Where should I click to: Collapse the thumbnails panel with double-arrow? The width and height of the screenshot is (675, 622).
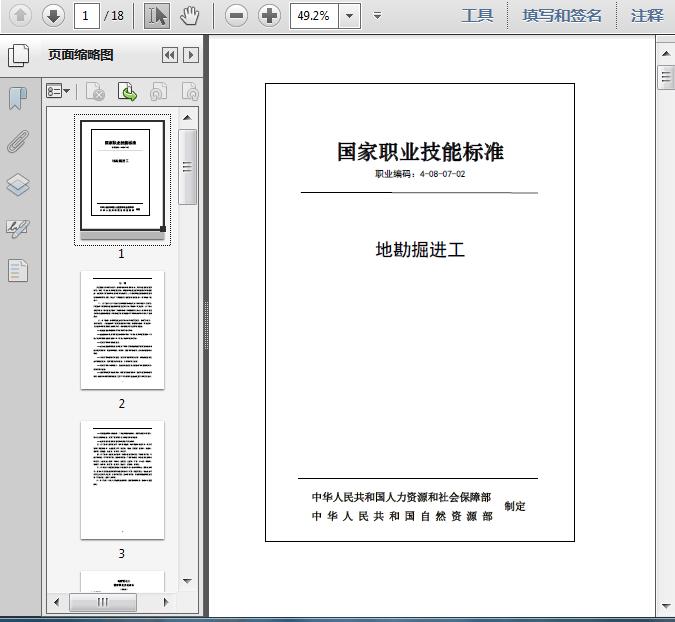170,55
